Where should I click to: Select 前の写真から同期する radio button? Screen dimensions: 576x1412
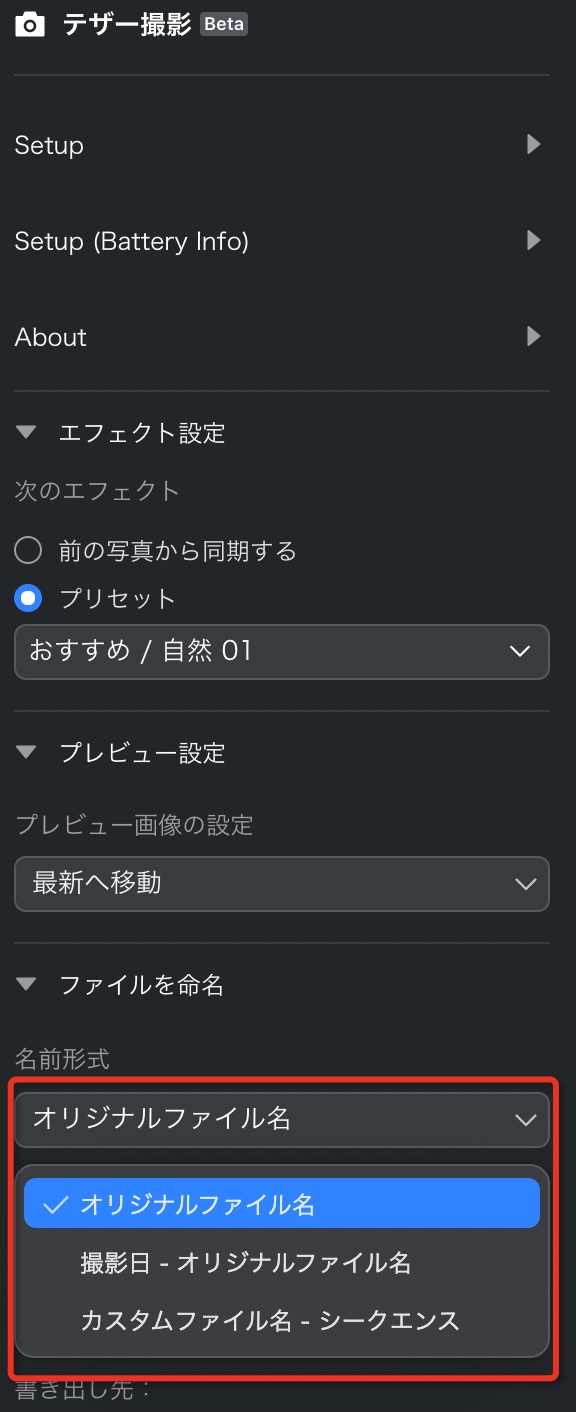[x=28, y=550]
